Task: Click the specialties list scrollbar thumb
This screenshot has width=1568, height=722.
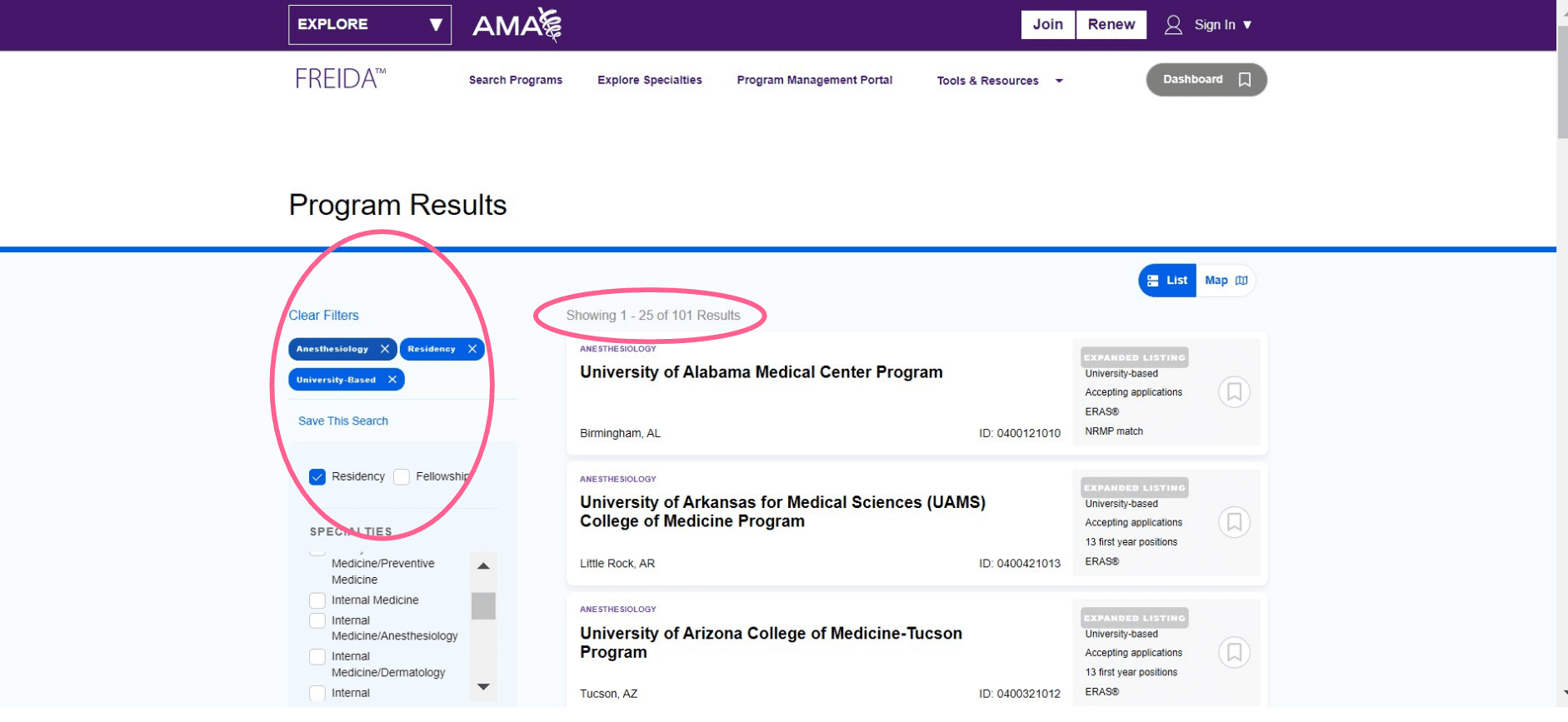Action: coord(483,606)
